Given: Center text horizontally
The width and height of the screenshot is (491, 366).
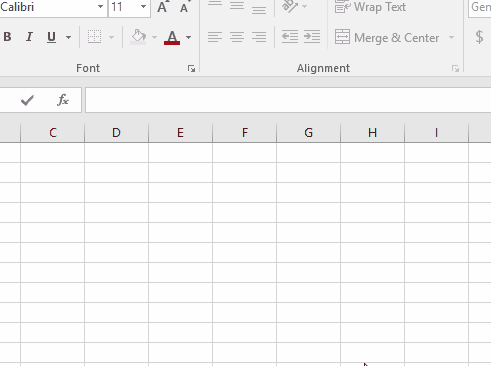Looking at the screenshot, I should [237, 37].
